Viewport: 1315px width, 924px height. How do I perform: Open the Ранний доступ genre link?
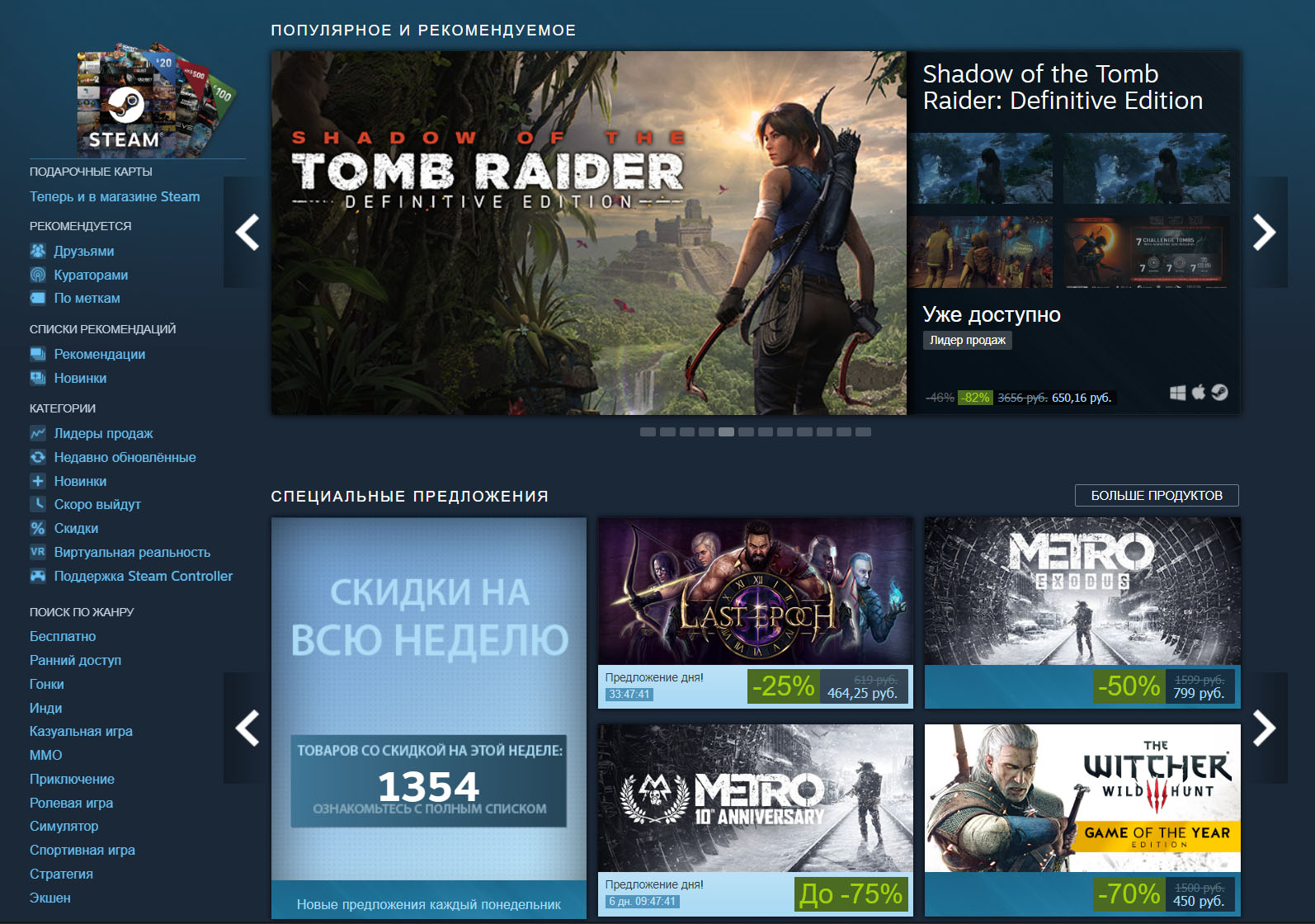[x=75, y=660]
